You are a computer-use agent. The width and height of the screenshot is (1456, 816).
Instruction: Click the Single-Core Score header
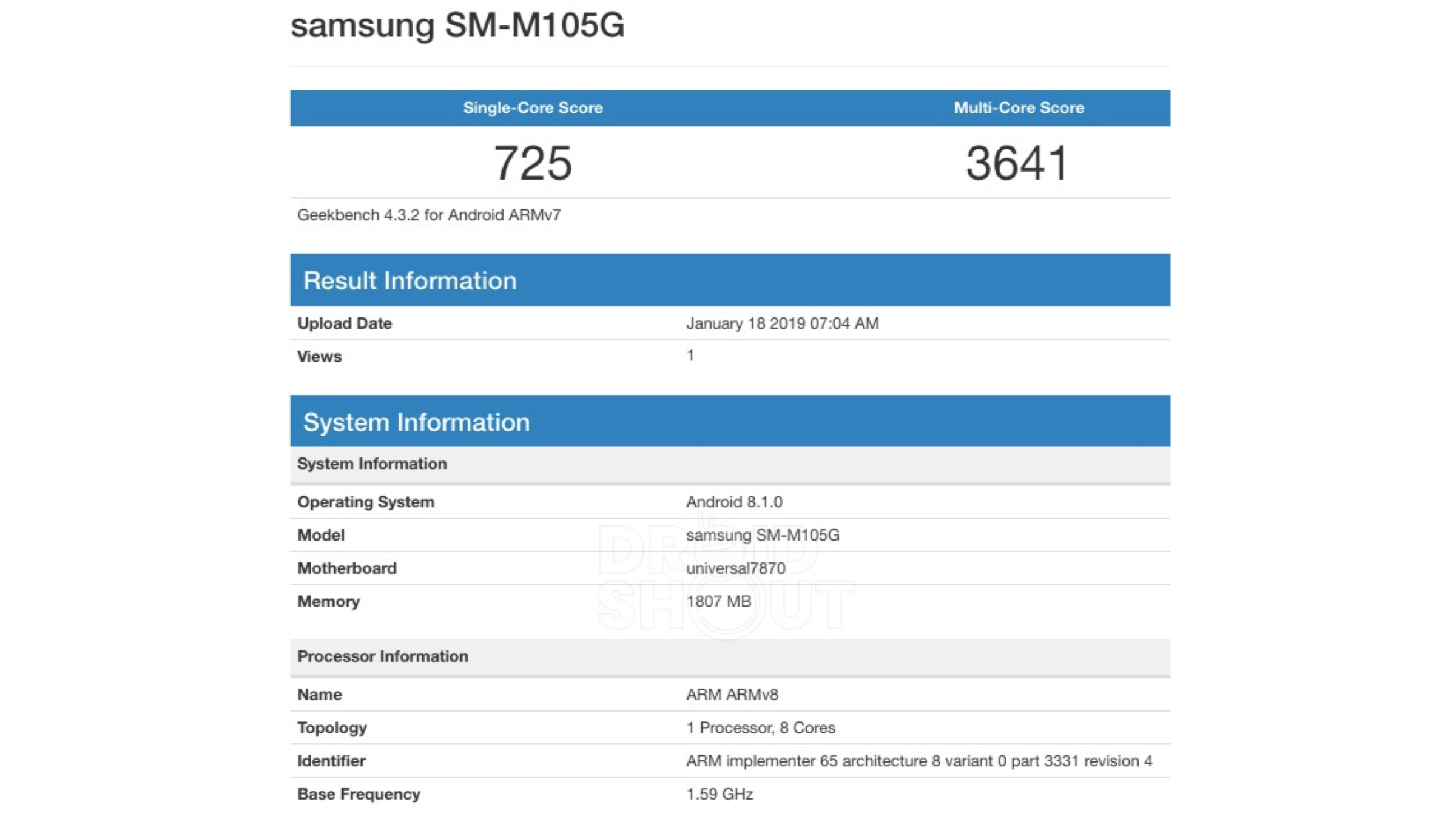coord(533,108)
